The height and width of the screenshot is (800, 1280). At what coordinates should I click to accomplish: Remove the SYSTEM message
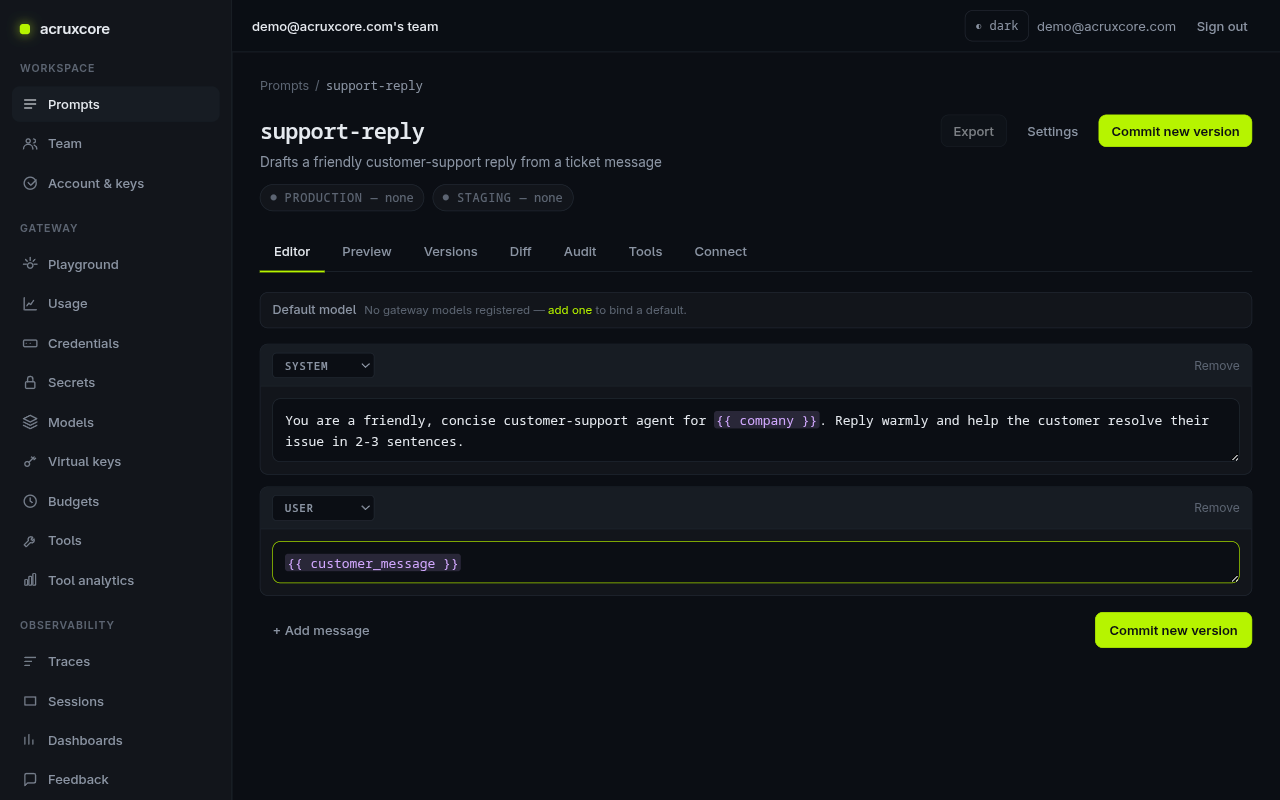coord(1216,366)
